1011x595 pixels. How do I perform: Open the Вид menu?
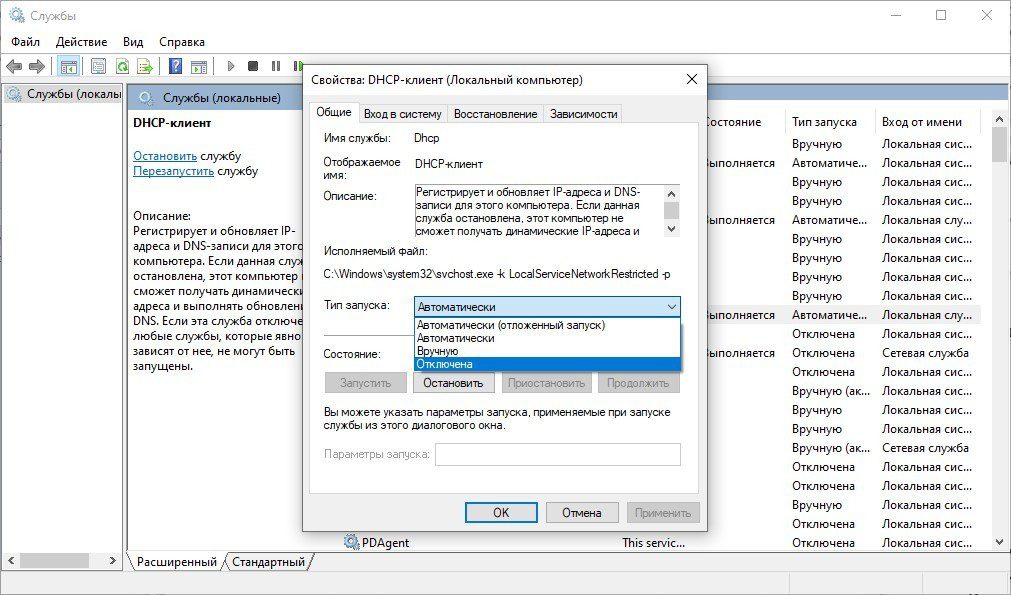[133, 42]
